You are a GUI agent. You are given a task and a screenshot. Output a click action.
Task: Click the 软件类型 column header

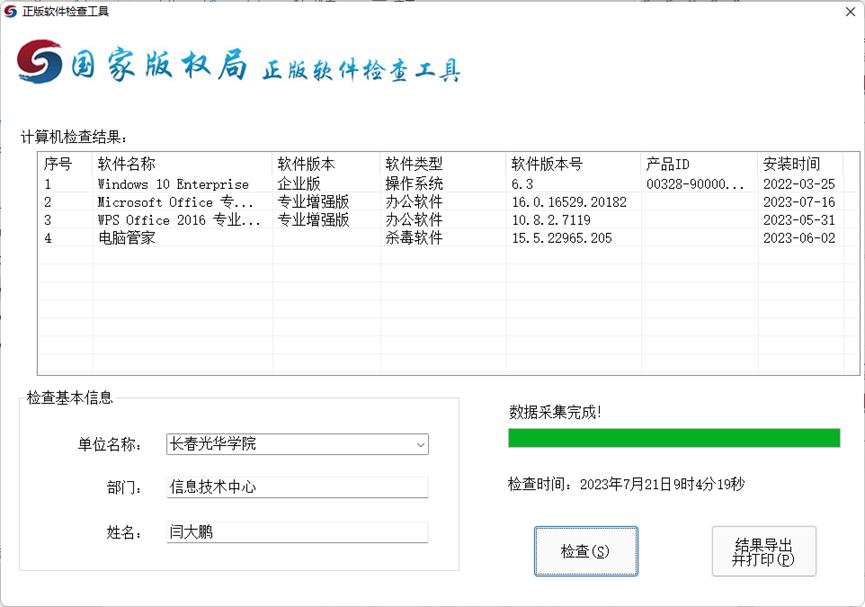pos(444,164)
